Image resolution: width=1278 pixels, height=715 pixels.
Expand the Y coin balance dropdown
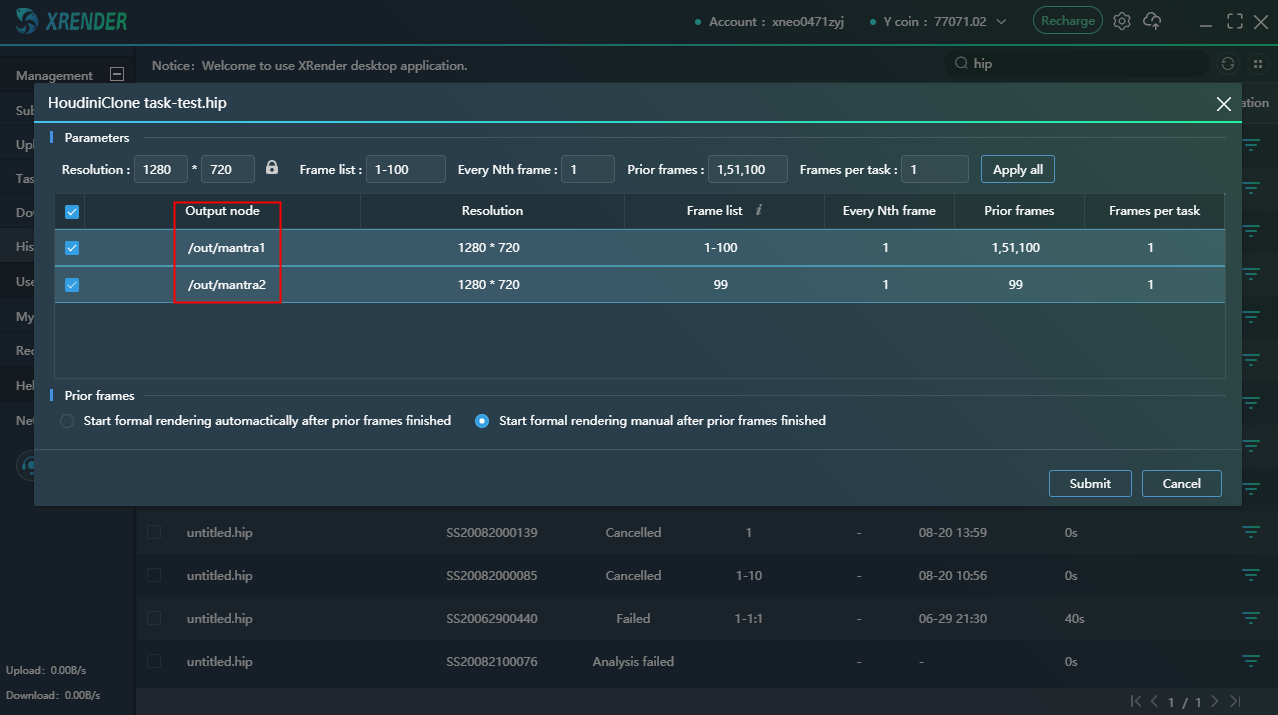point(1002,22)
